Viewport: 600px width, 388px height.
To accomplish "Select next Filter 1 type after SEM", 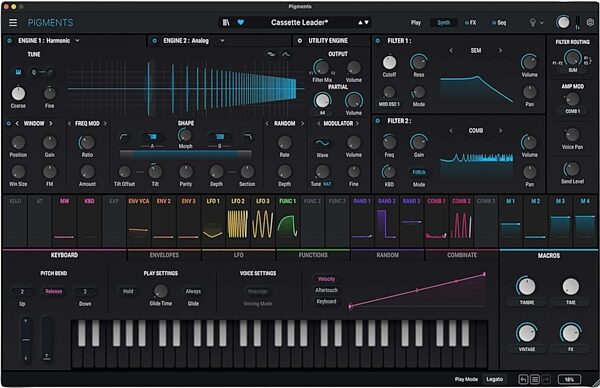I will (x=500, y=51).
